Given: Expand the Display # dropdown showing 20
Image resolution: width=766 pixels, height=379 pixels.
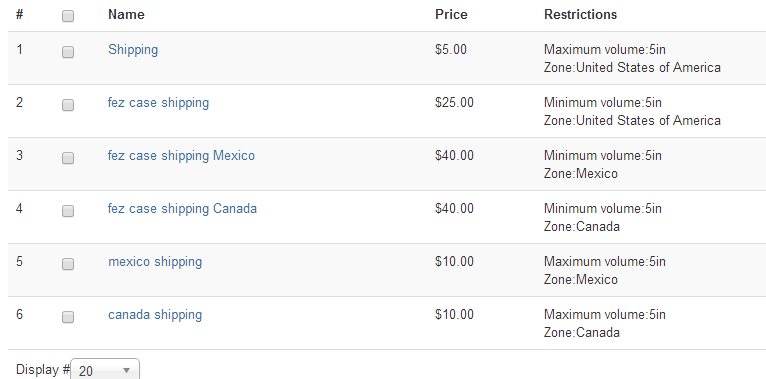Looking at the screenshot, I should (105, 370).
